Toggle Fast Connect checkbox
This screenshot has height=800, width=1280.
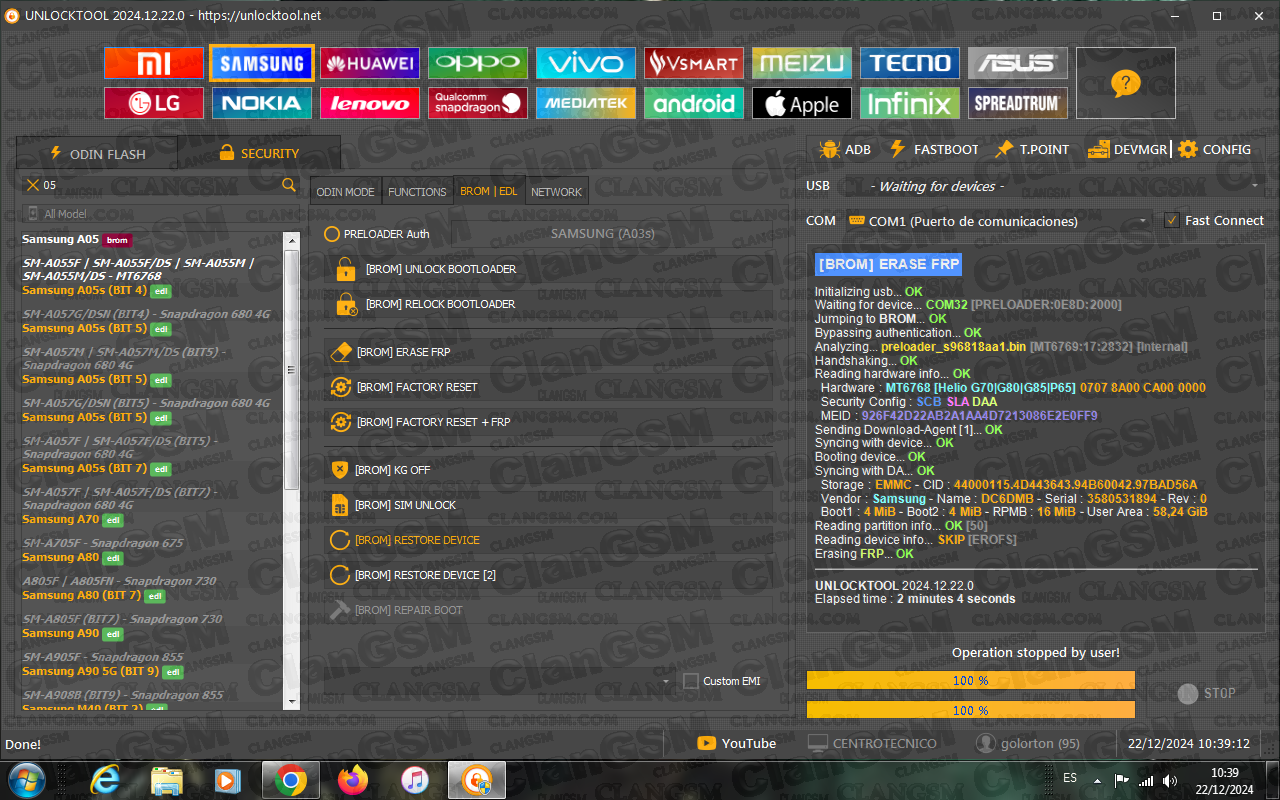tap(1214, 220)
